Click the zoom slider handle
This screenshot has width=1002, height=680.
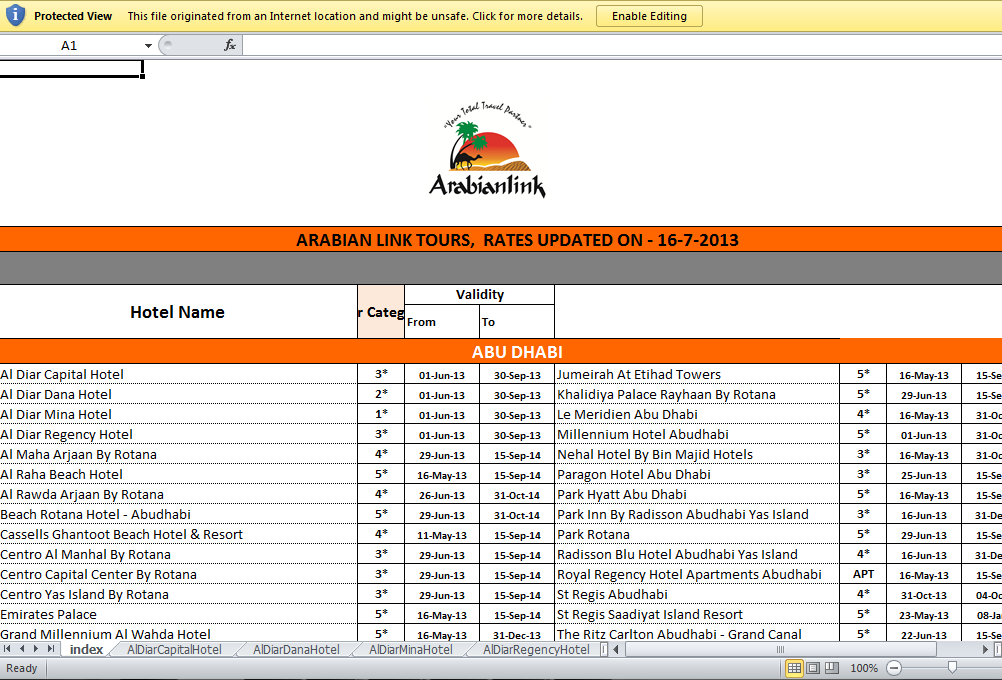tap(952, 668)
